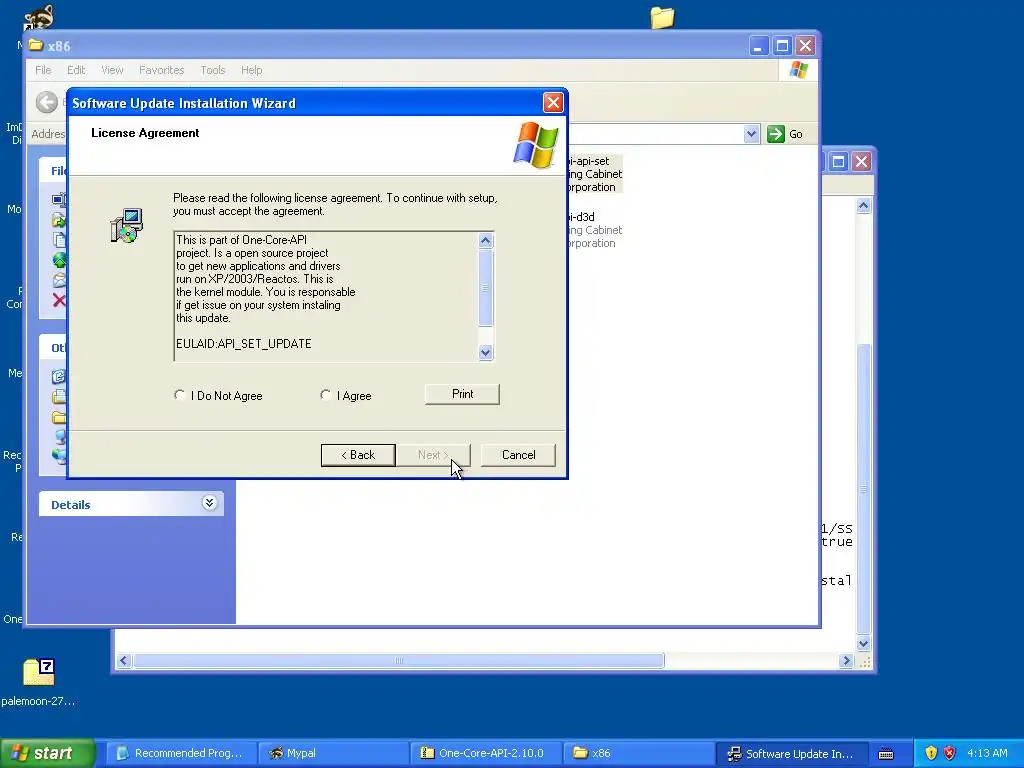Click the Go button in address bar
Viewport: 1024px width, 768px height.
785,134
